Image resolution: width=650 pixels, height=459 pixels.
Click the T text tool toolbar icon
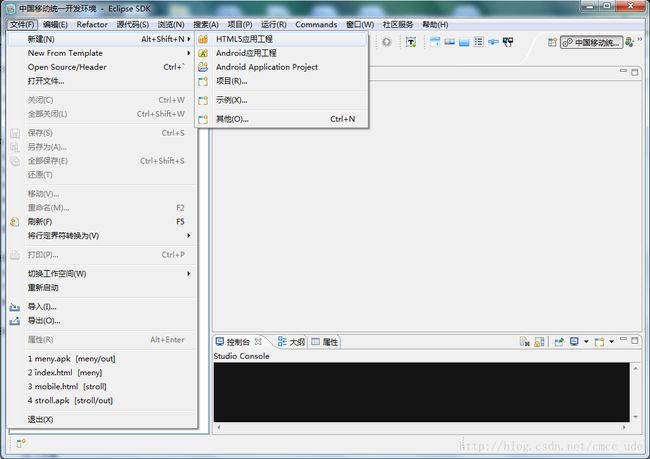point(411,42)
